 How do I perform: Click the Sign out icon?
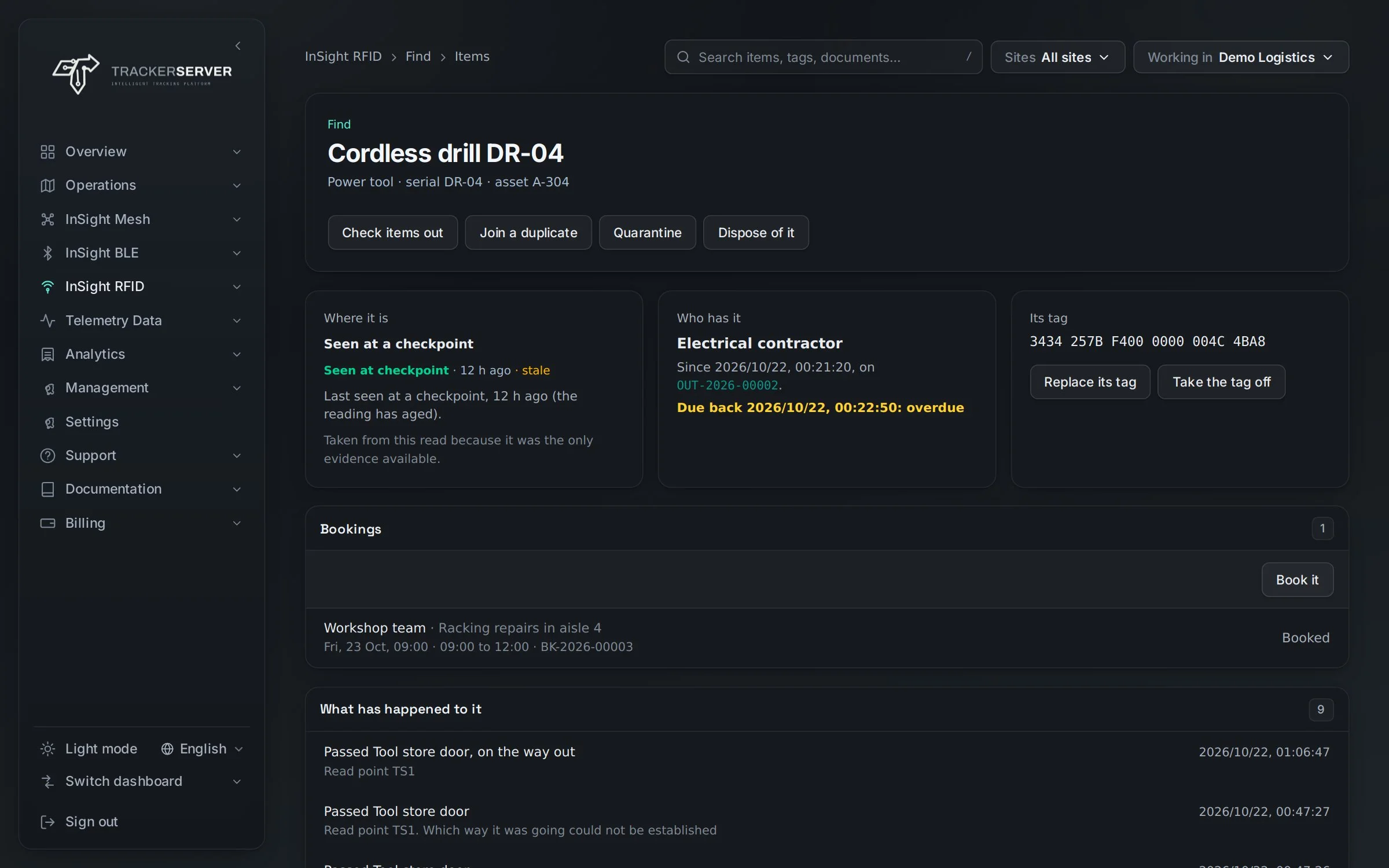(47, 822)
